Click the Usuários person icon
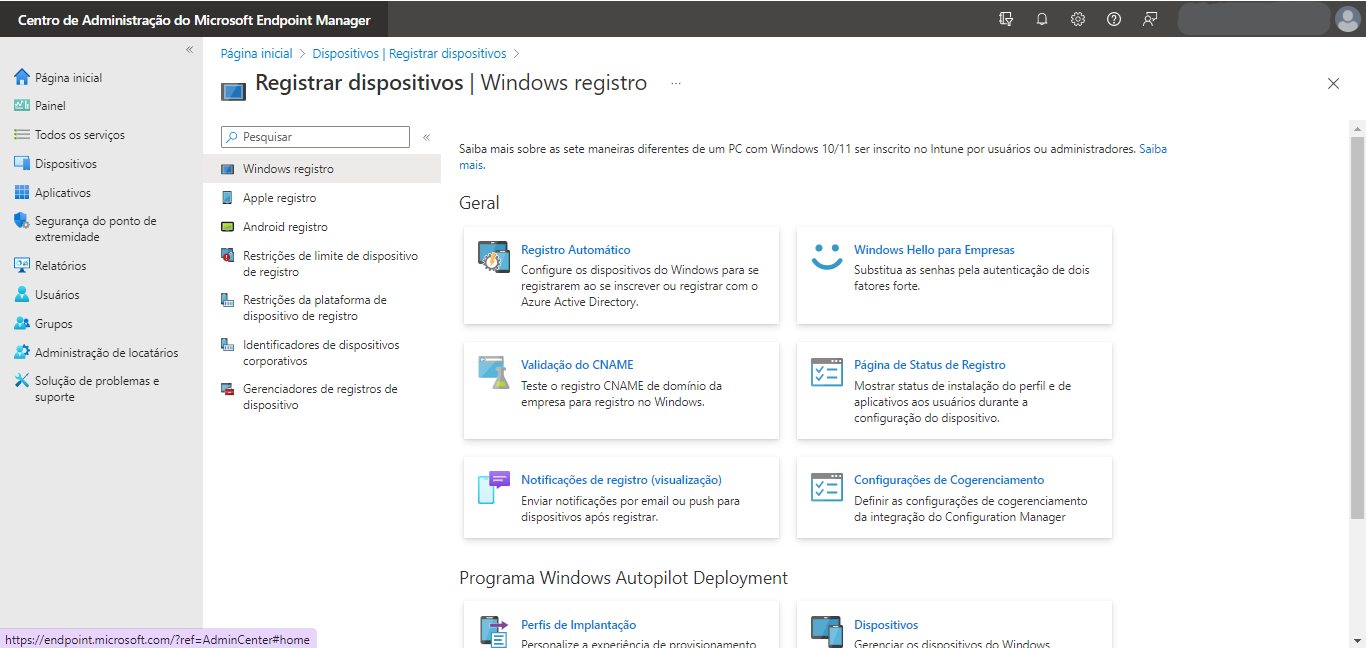The image size is (1366, 648). (22, 294)
